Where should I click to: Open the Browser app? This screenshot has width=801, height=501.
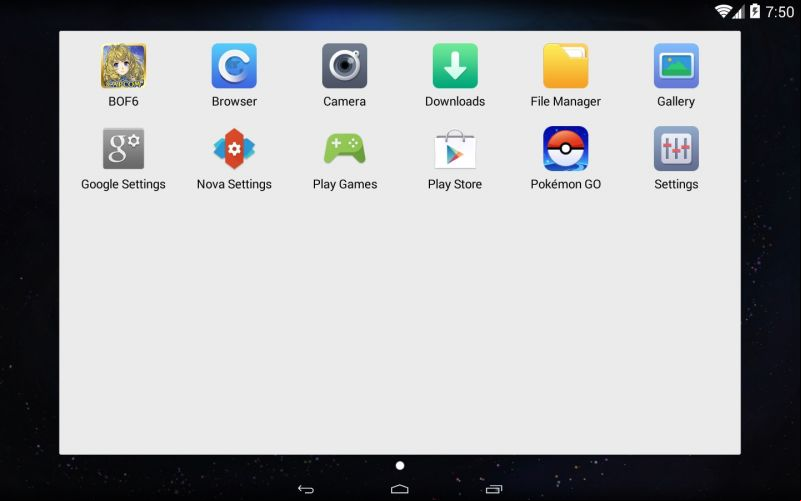[234, 66]
